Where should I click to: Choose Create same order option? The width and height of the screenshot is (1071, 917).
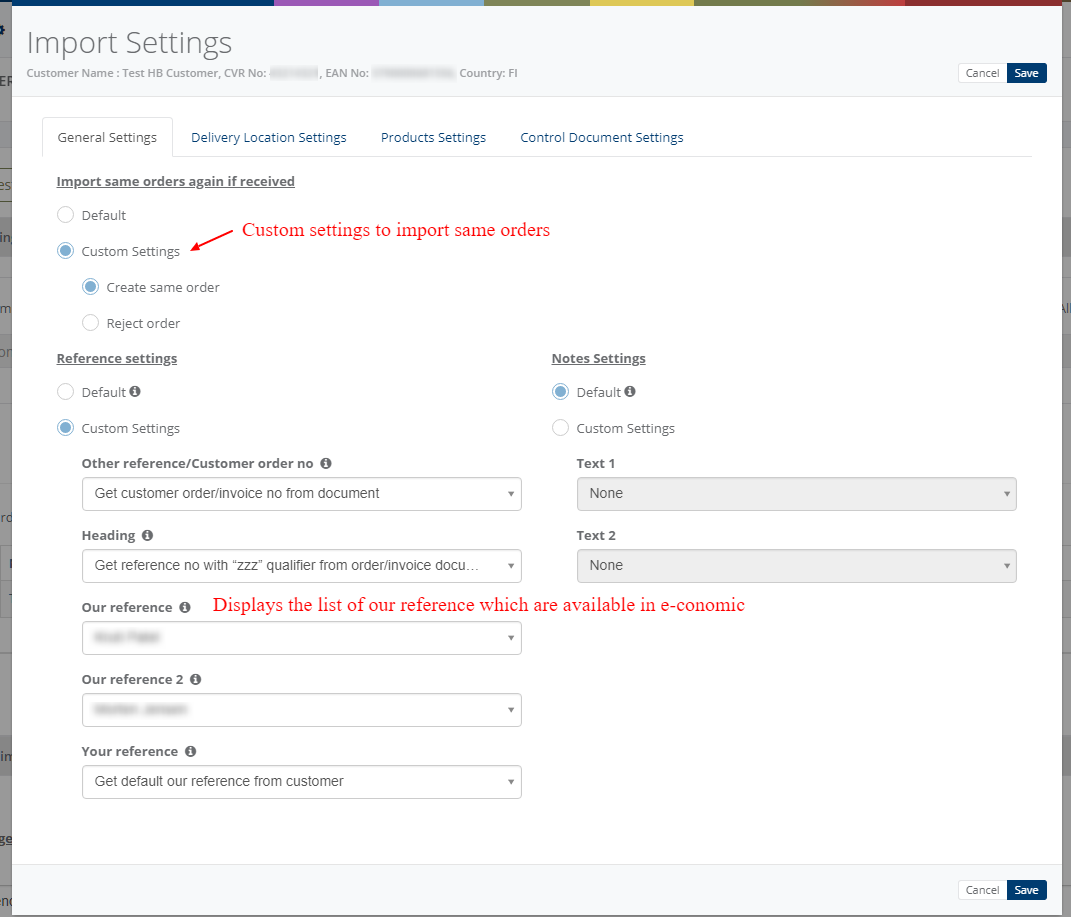click(90, 287)
